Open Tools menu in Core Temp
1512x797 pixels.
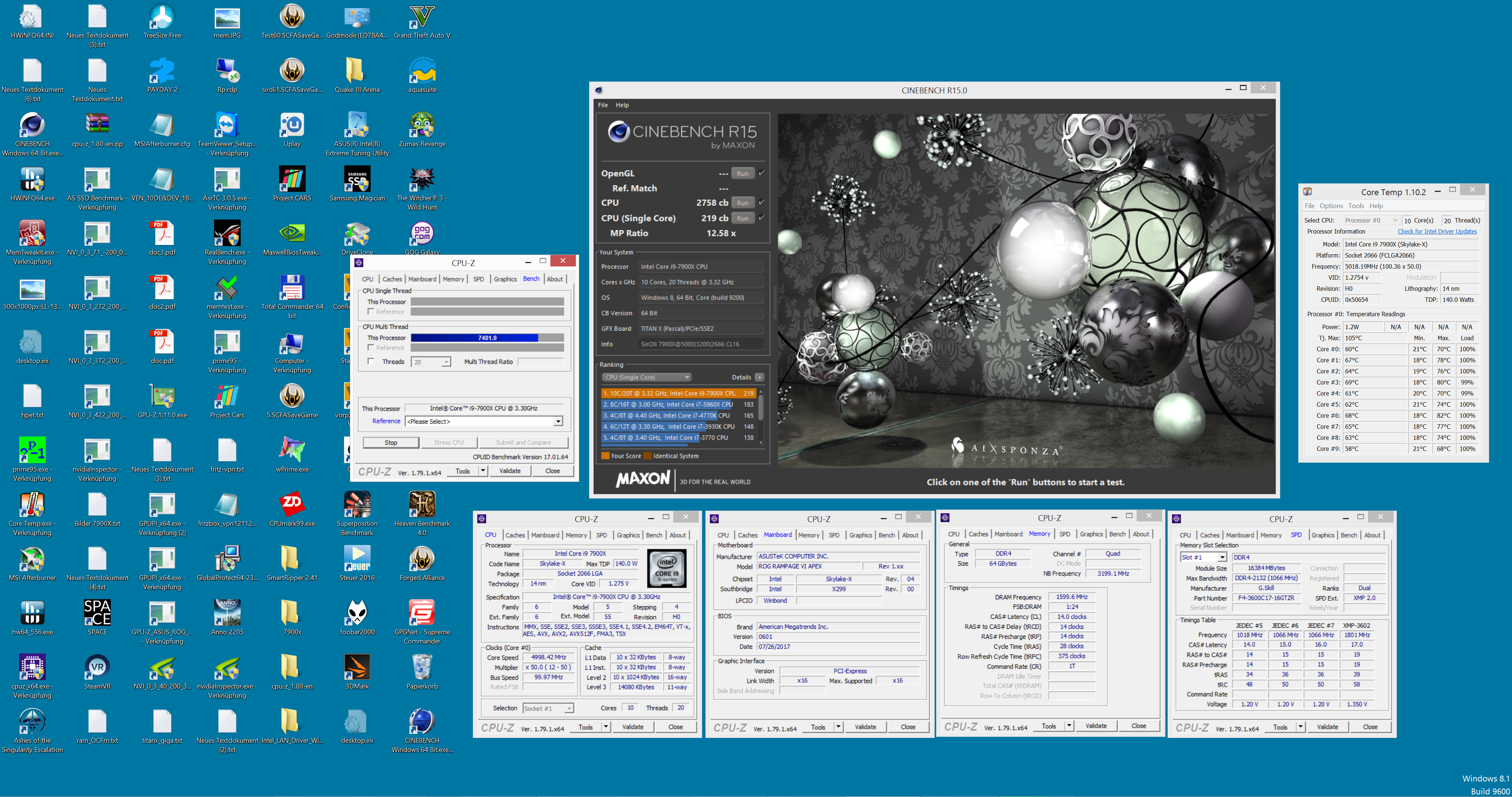(x=1356, y=206)
